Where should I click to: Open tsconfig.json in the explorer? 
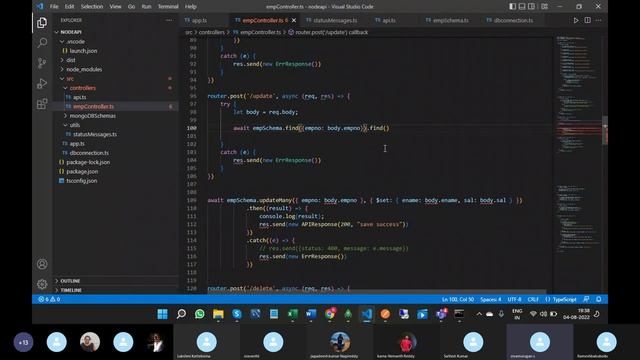pyautogui.click(x=82, y=181)
